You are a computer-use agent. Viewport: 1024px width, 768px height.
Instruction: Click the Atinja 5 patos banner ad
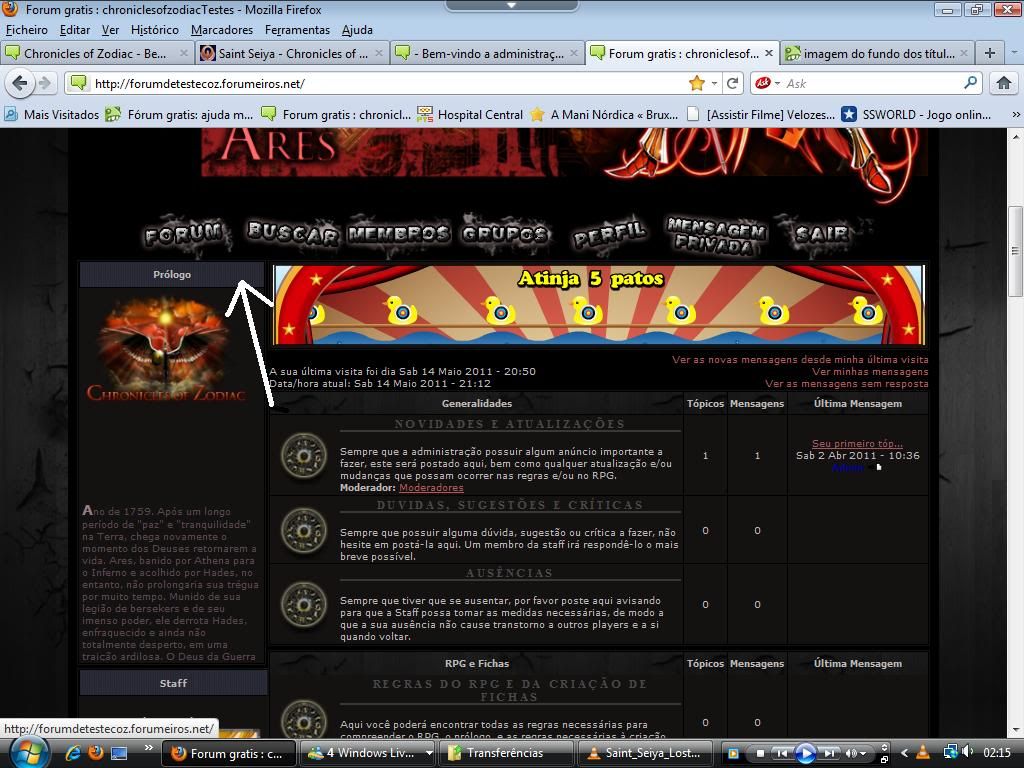point(599,304)
